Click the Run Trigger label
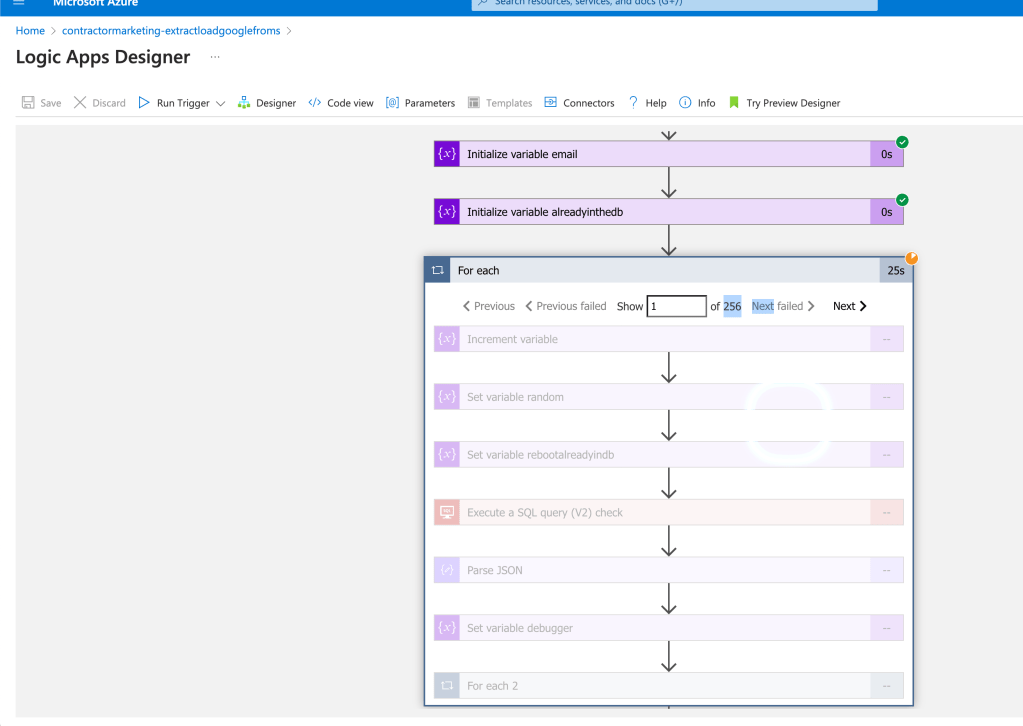The height and width of the screenshot is (726, 1023). coord(183,103)
